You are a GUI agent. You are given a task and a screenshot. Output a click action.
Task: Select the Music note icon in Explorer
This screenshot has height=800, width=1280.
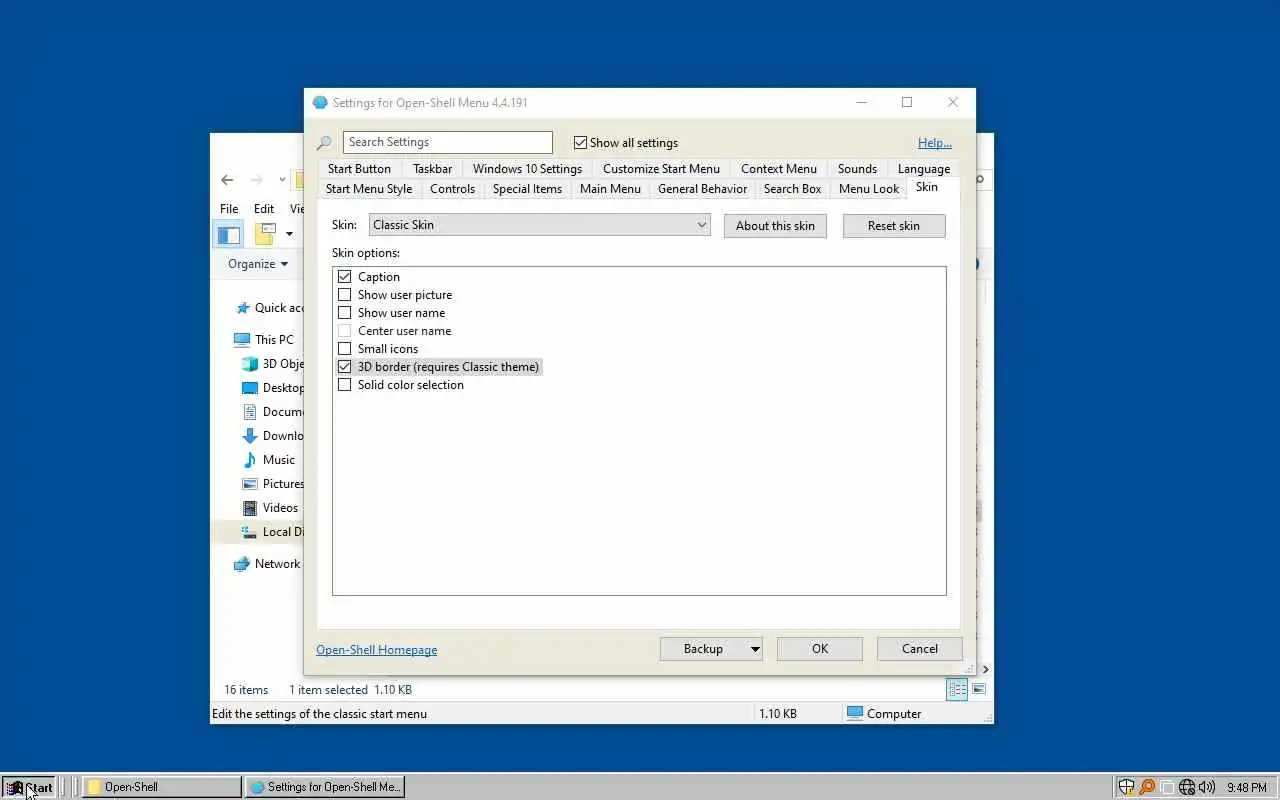coord(250,460)
